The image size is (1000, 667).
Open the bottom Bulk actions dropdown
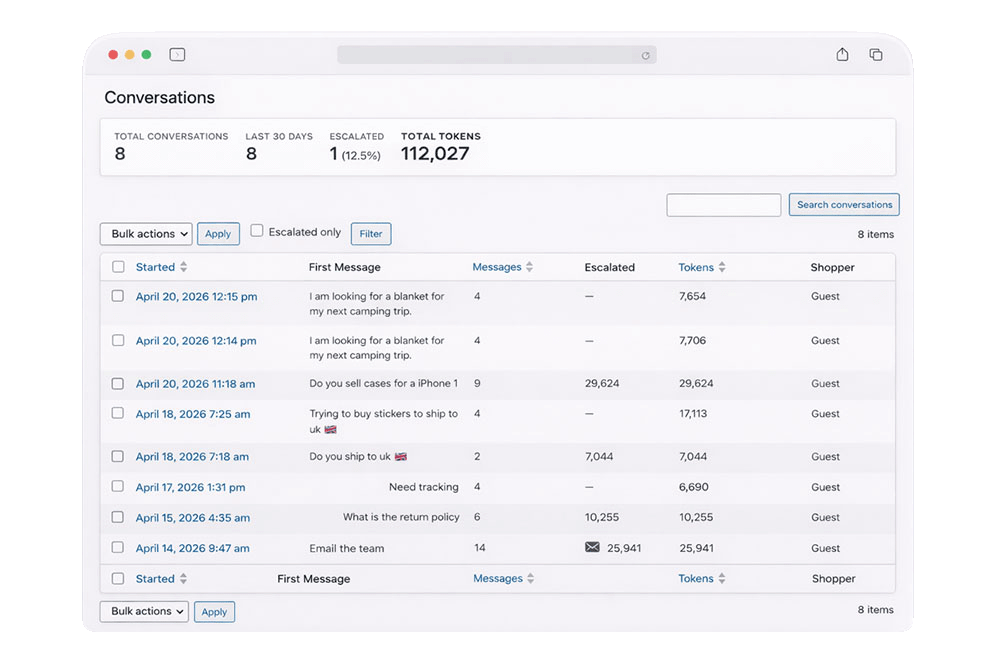(x=144, y=612)
